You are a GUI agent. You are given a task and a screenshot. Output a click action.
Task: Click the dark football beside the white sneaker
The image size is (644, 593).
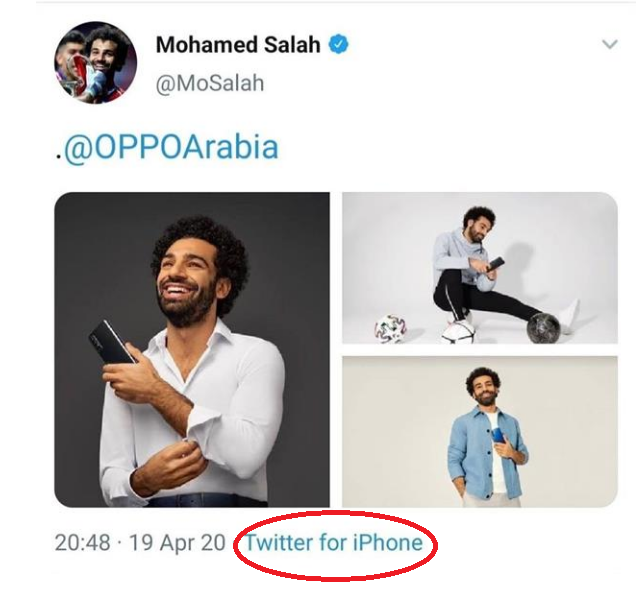(x=545, y=327)
